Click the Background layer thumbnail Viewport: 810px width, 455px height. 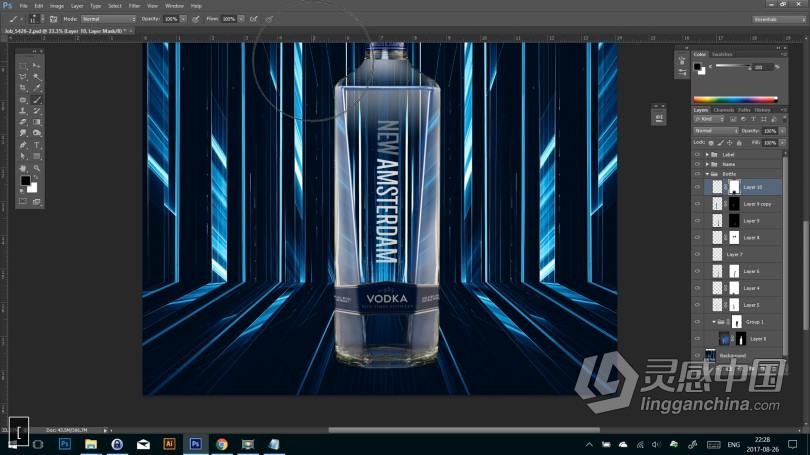click(x=710, y=355)
